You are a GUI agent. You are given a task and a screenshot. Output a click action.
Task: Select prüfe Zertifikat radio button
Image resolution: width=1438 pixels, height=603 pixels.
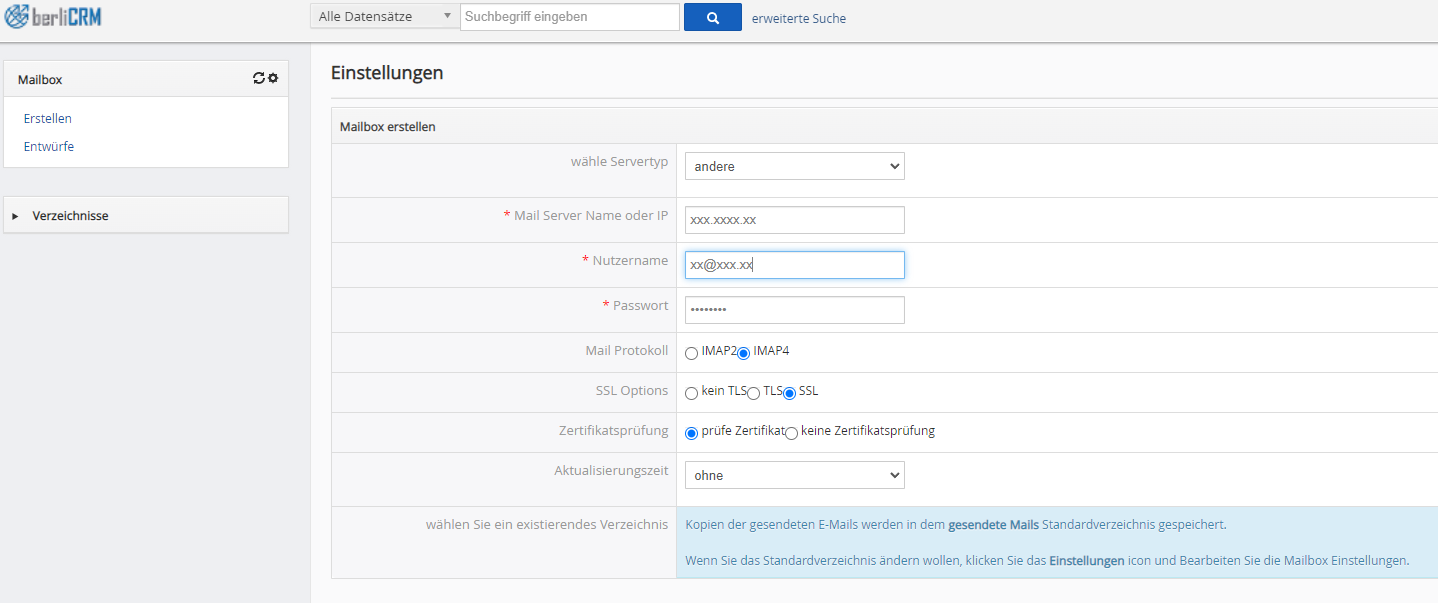(x=691, y=432)
